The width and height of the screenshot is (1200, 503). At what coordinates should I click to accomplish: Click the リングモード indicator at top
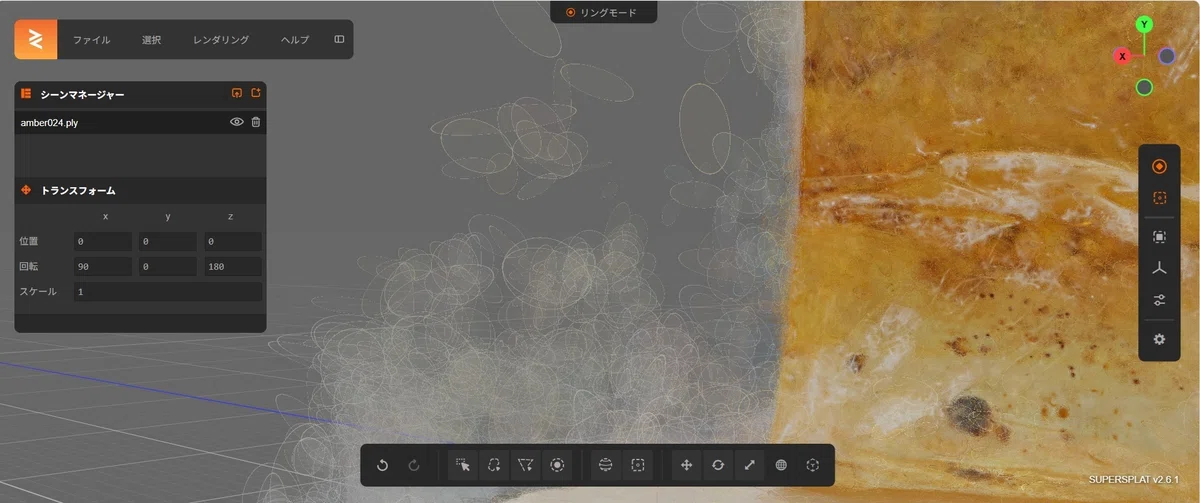click(x=606, y=12)
